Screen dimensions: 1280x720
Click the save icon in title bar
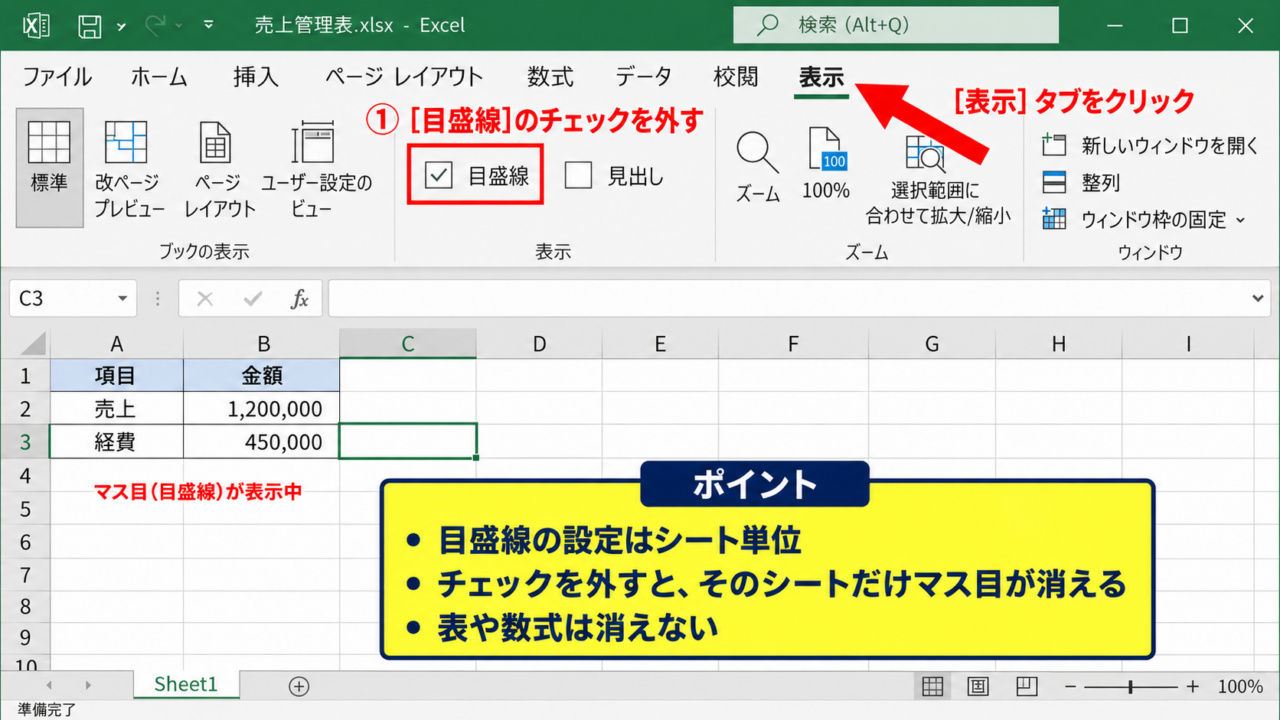(x=88, y=25)
